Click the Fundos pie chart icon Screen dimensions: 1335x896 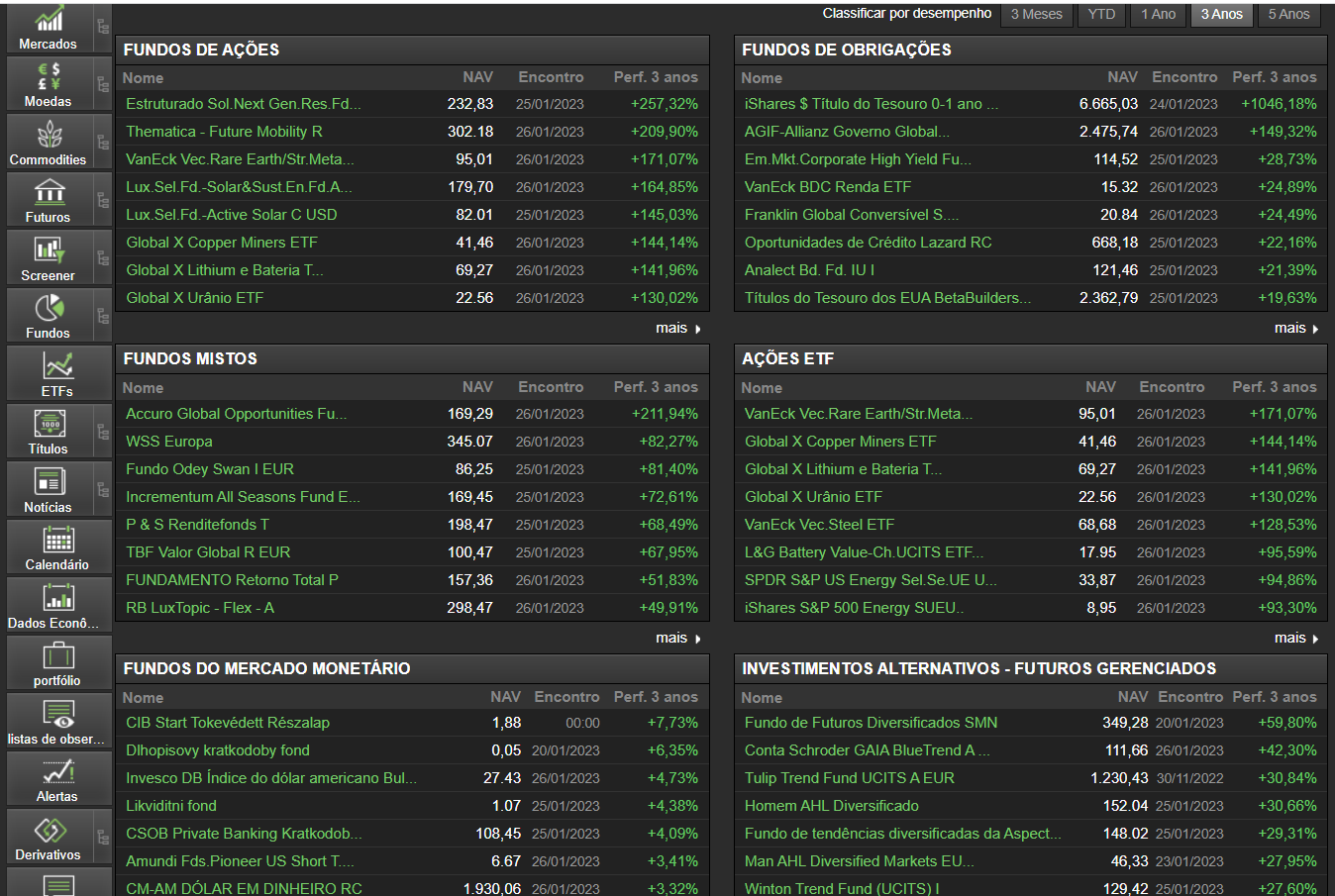[x=49, y=307]
